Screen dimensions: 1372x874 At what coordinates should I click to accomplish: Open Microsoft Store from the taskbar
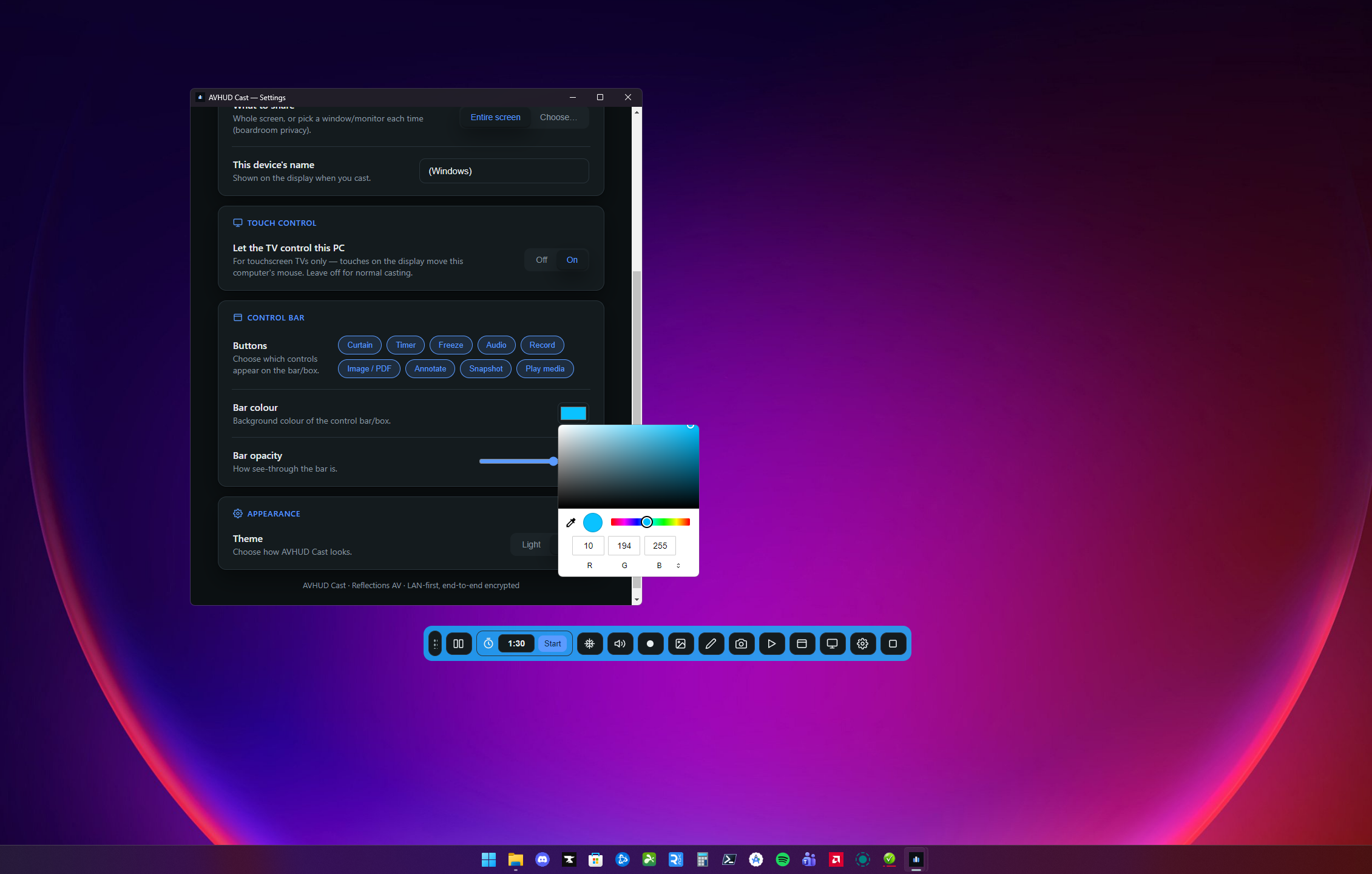[x=595, y=859]
